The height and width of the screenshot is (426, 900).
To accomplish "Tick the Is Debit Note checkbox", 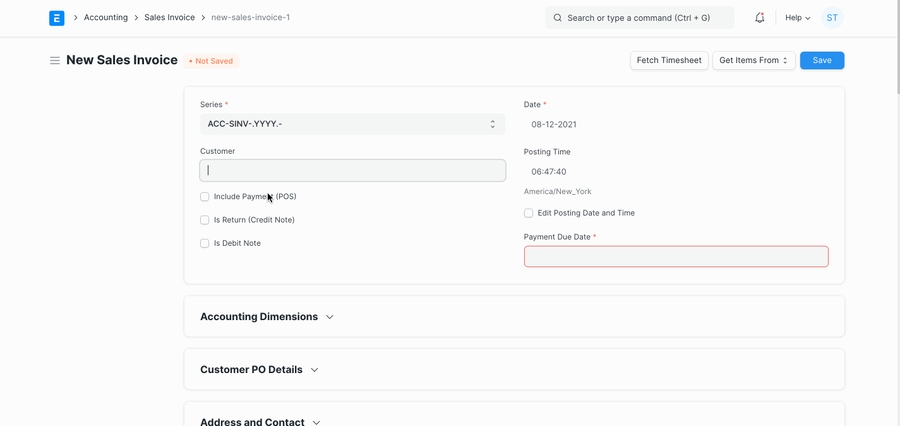I will click(x=205, y=243).
